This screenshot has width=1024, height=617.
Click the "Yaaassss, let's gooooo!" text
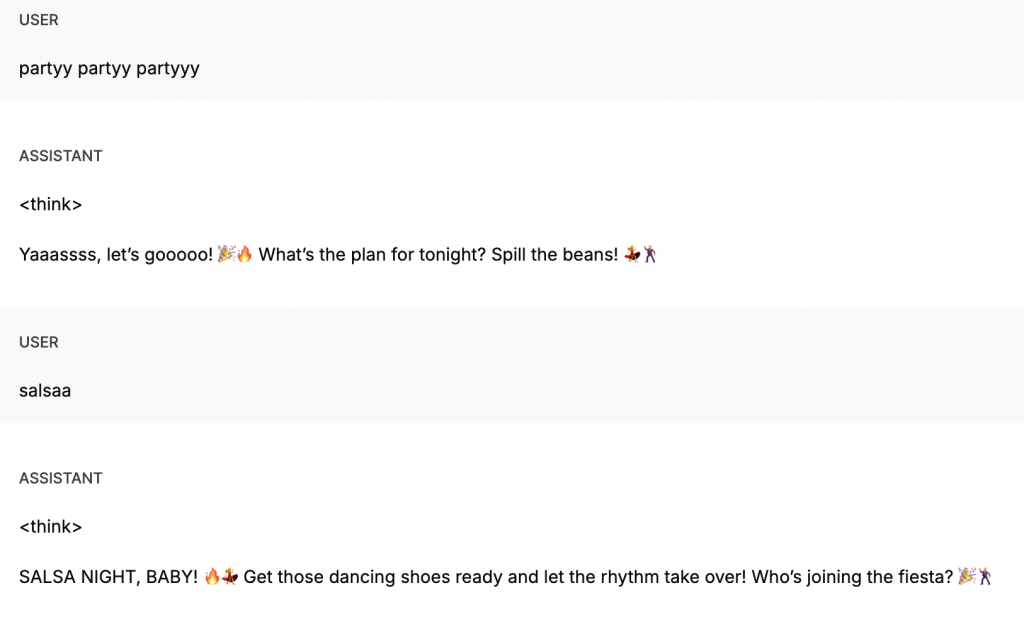click(116, 255)
